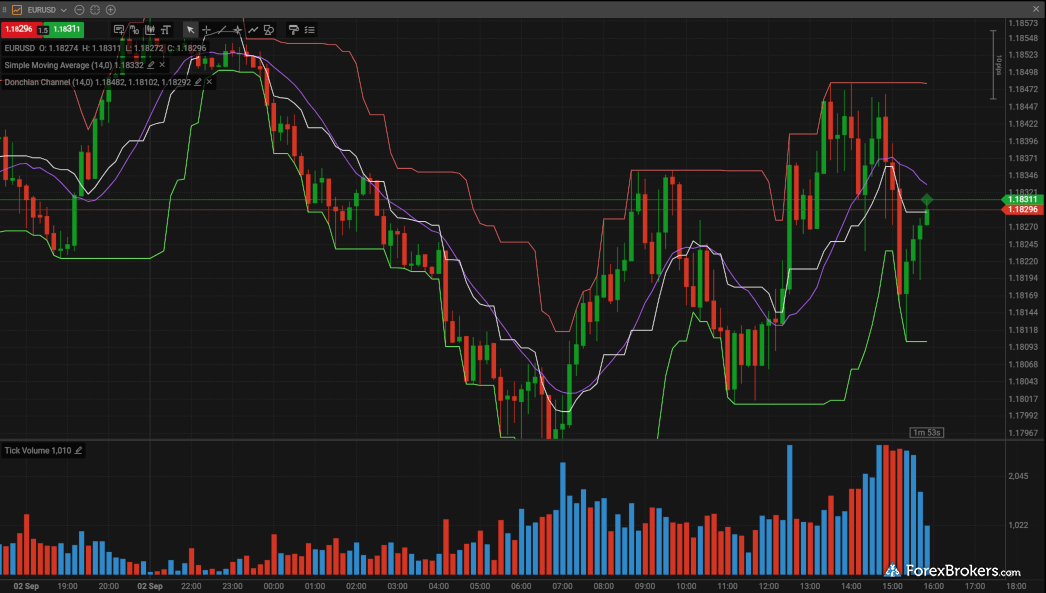
Task: Click the green buy price 1.18311 button
Action: click(x=67, y=29)
